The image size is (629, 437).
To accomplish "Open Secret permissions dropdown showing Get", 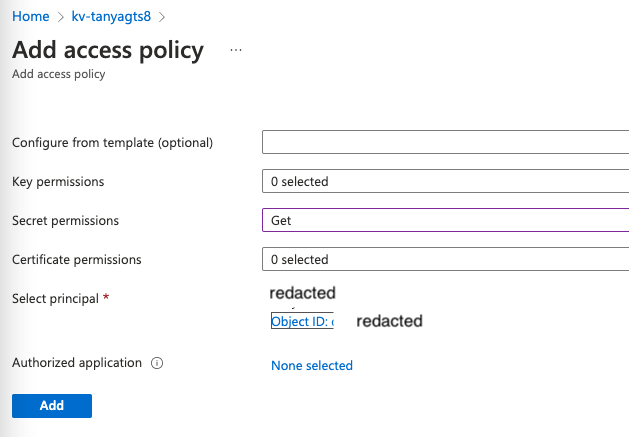I will pyautogui.click(x=445, y=220).
